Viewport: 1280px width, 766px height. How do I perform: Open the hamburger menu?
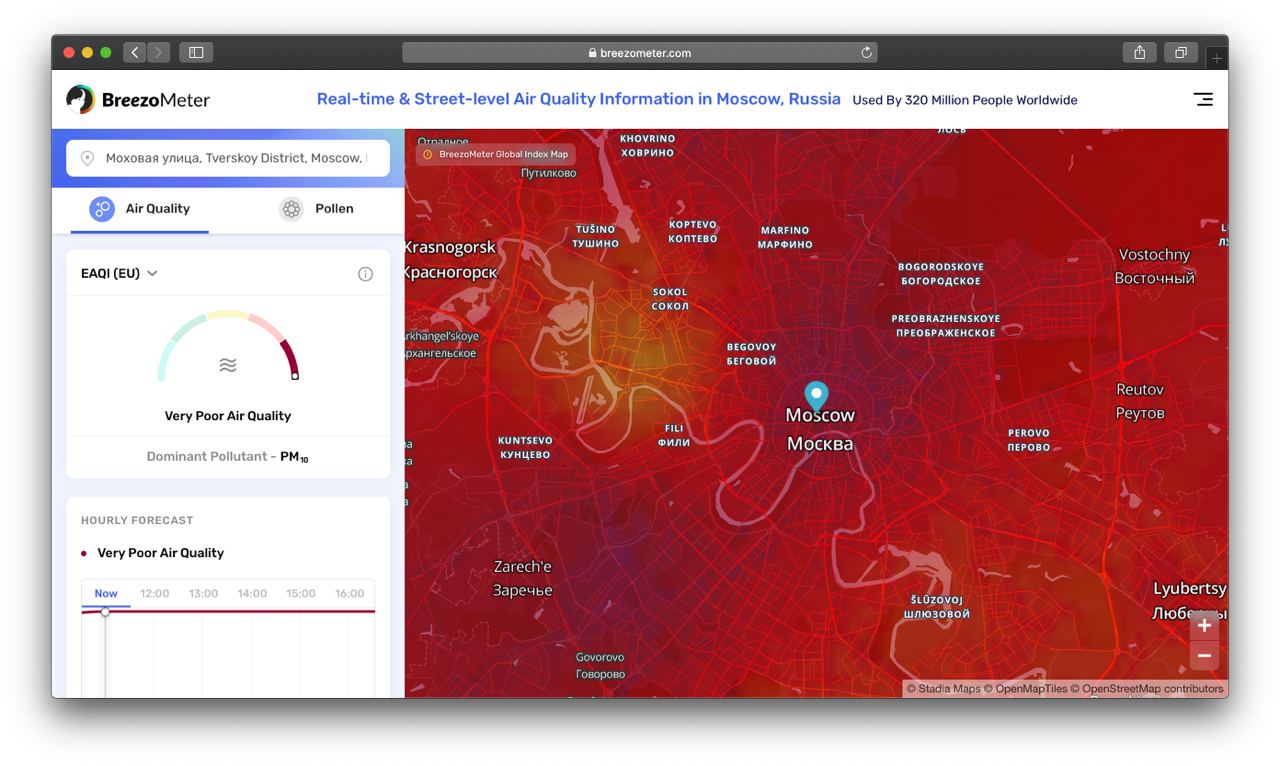click(x=1203, y=99)
